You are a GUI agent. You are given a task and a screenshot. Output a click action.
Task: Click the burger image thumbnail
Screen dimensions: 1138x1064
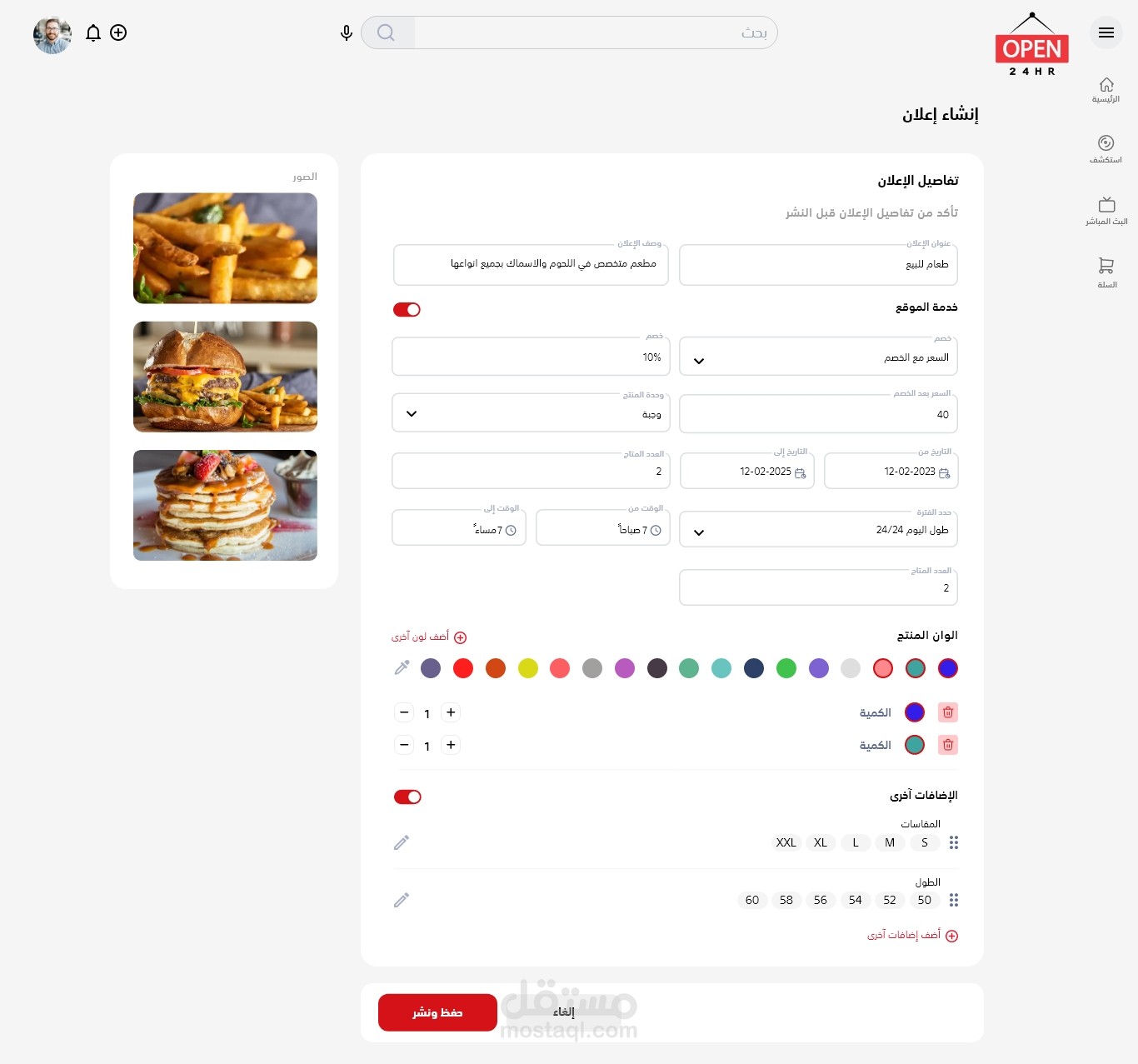[225, 377]
